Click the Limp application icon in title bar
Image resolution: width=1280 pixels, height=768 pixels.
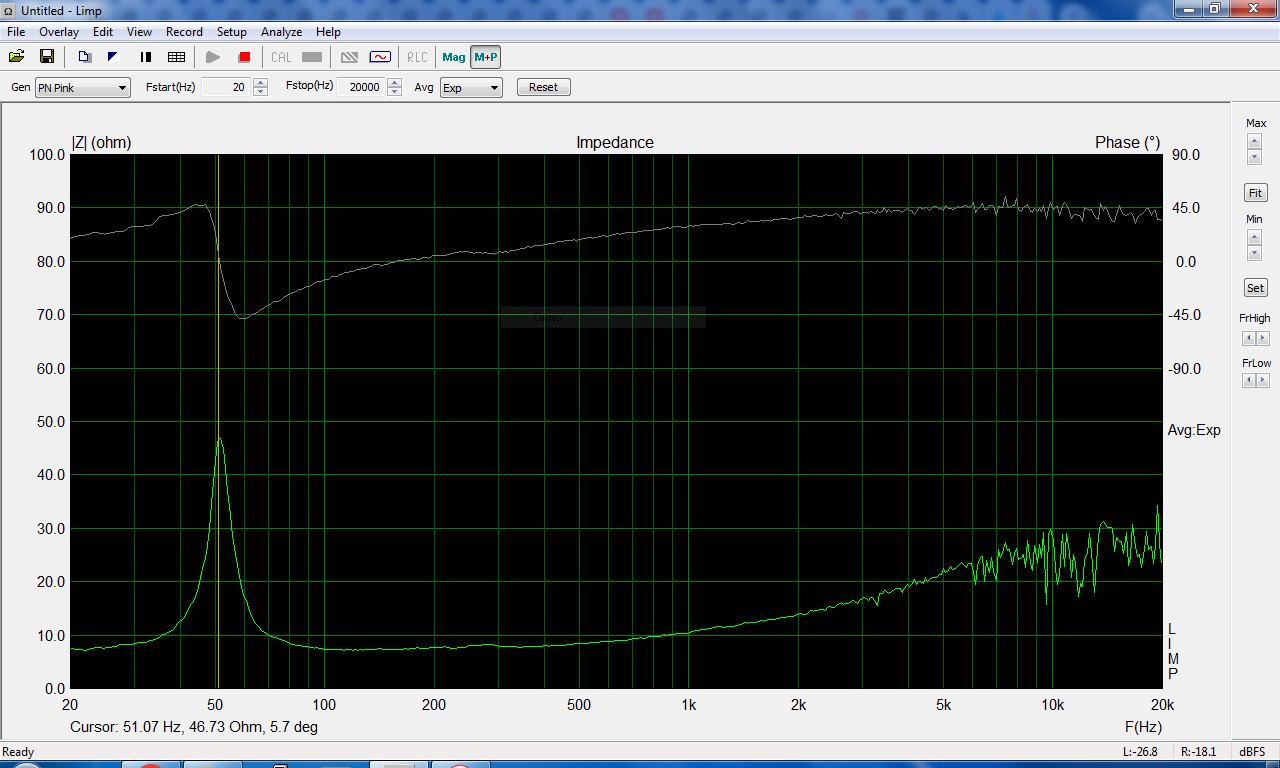click(10, 10)
